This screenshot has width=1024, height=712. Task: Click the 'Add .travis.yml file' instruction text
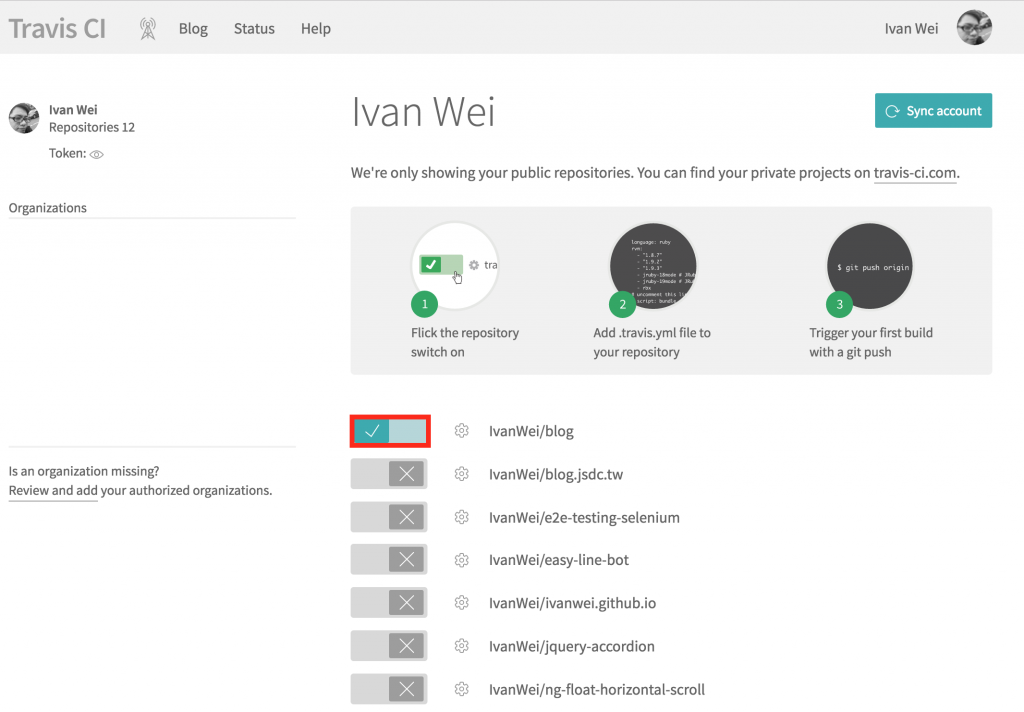[652, 342]
